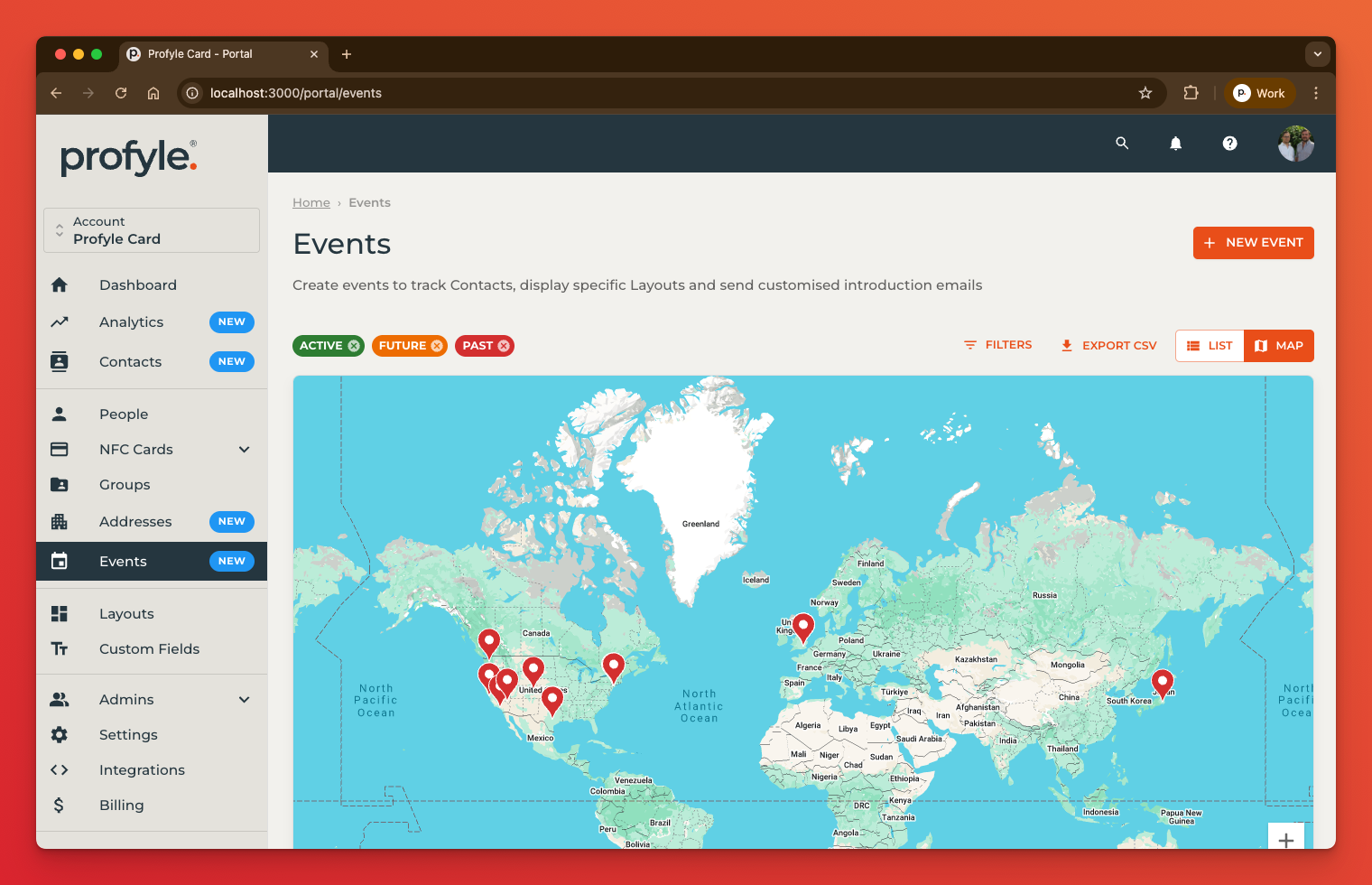This screenshot has height=885, width=1372.
Task: Open the Account Profyle Card switcher
Action: click(152, 230)
